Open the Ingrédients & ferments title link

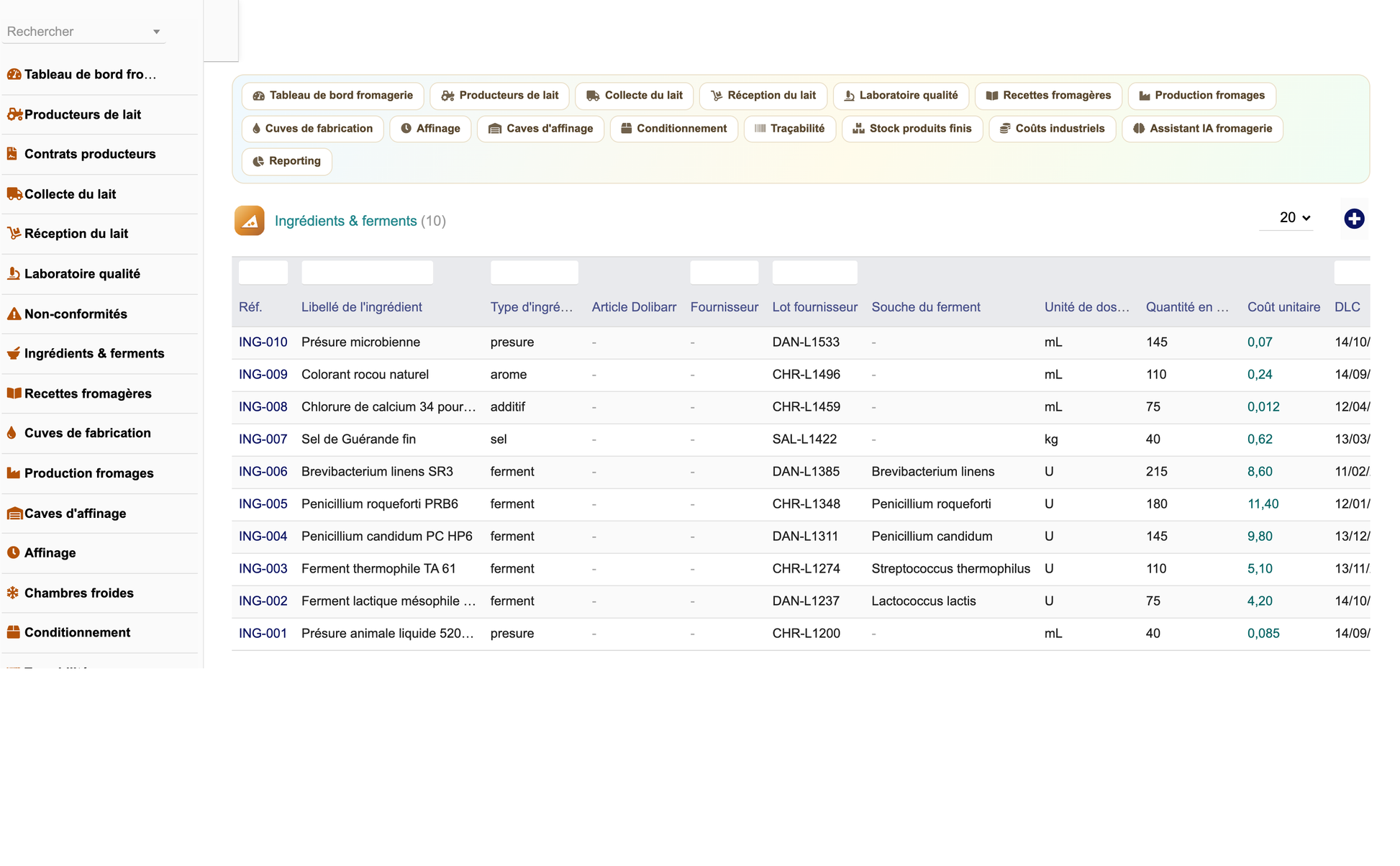pyautogui.click(x=345, y=222)
